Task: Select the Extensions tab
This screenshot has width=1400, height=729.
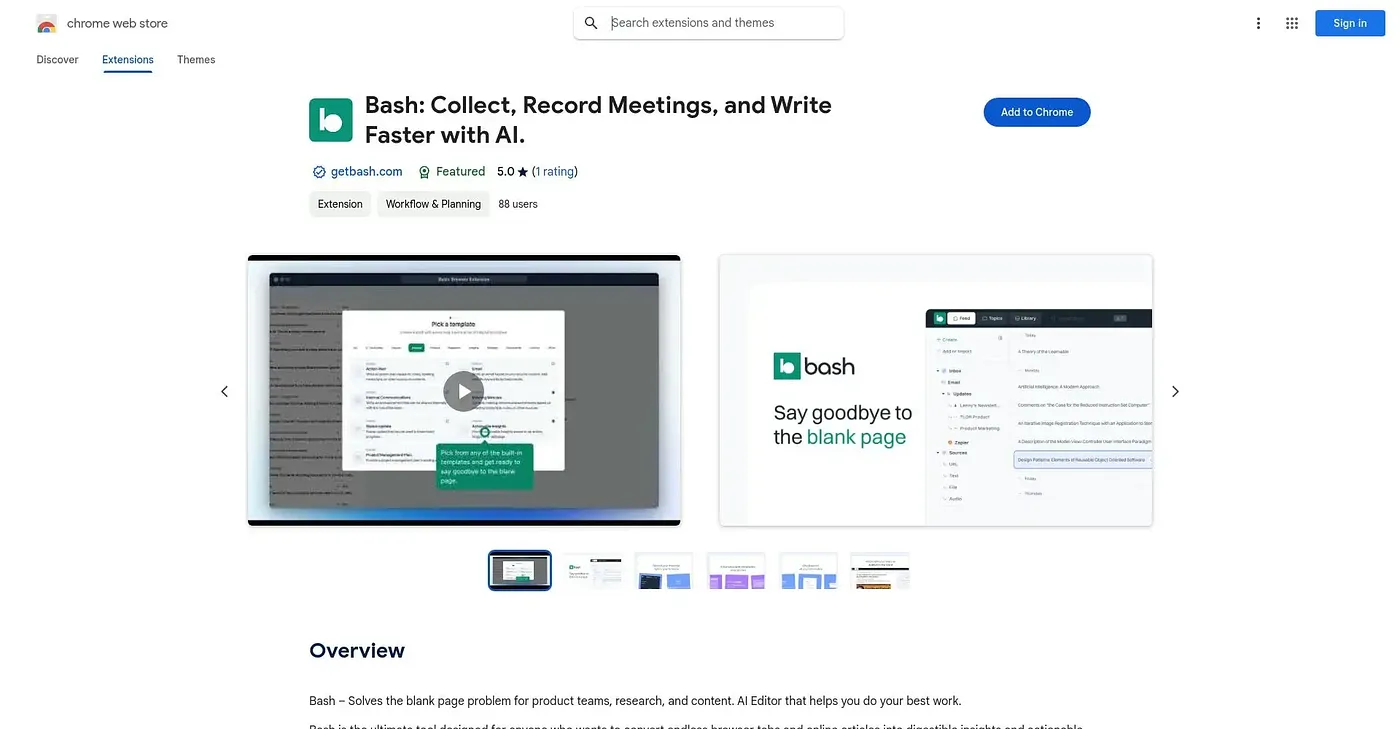Action: point(128,60)
